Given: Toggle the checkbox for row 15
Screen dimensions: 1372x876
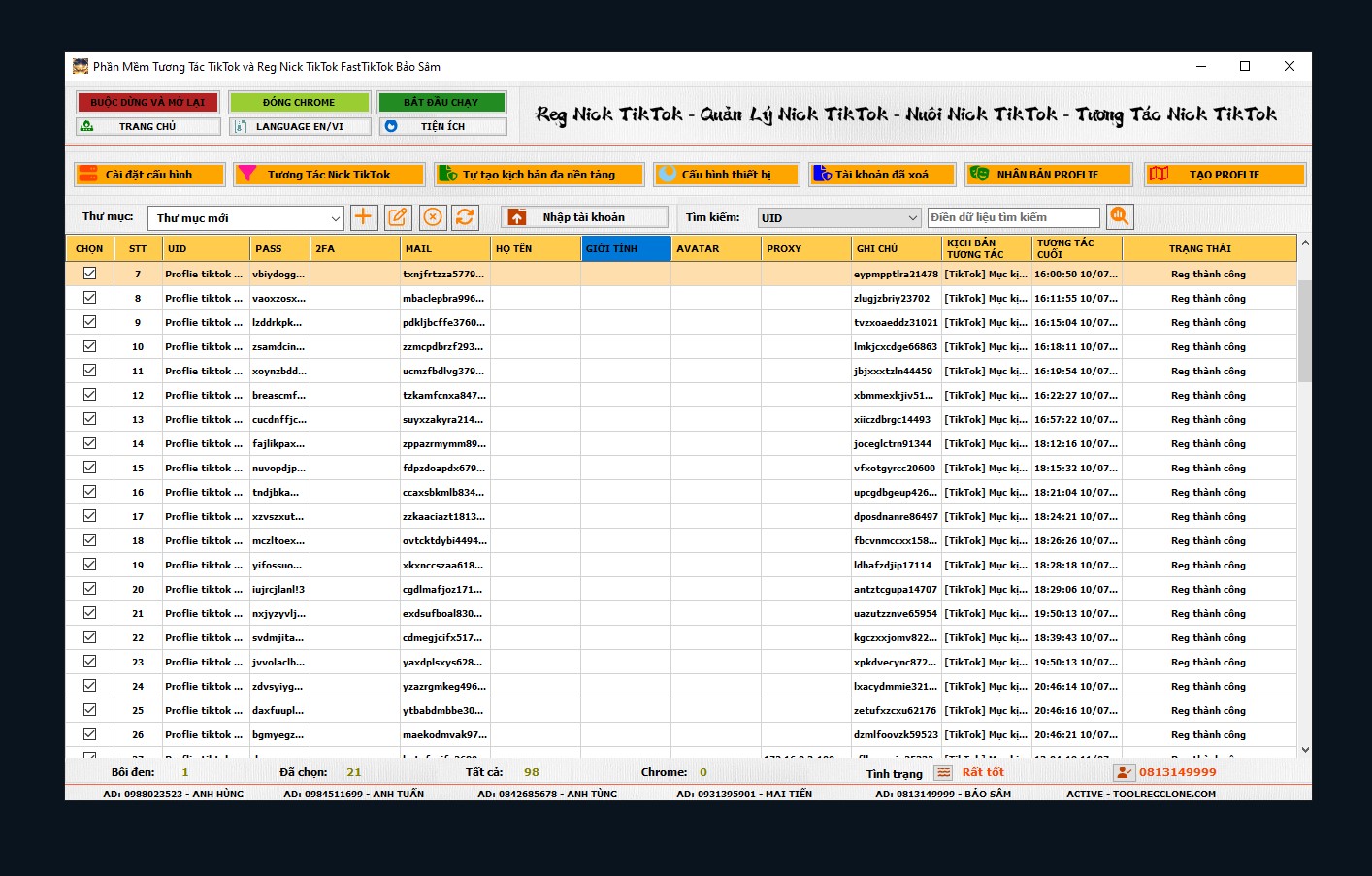Looking at the screenshot, I should tap(89, 468).
